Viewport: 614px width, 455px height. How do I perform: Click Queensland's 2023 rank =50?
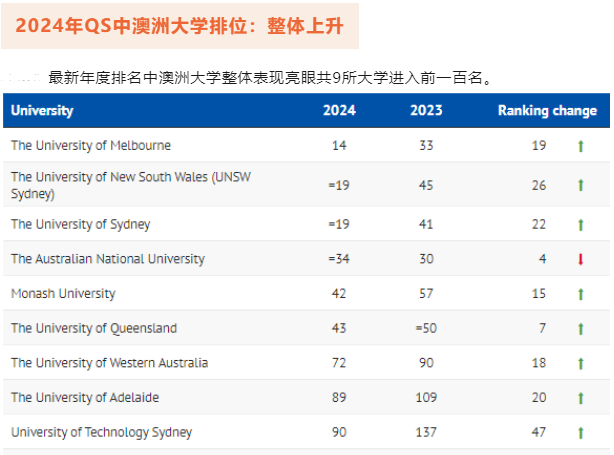(x=426, y=328)
